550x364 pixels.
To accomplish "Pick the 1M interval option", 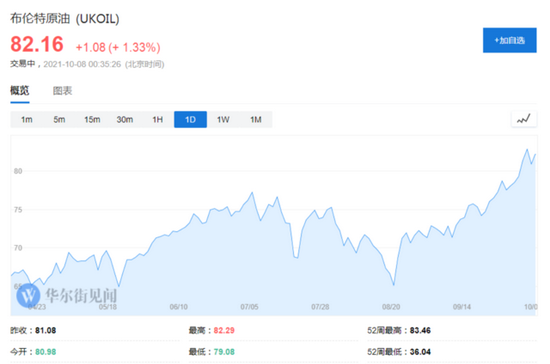I will point(256,120).
